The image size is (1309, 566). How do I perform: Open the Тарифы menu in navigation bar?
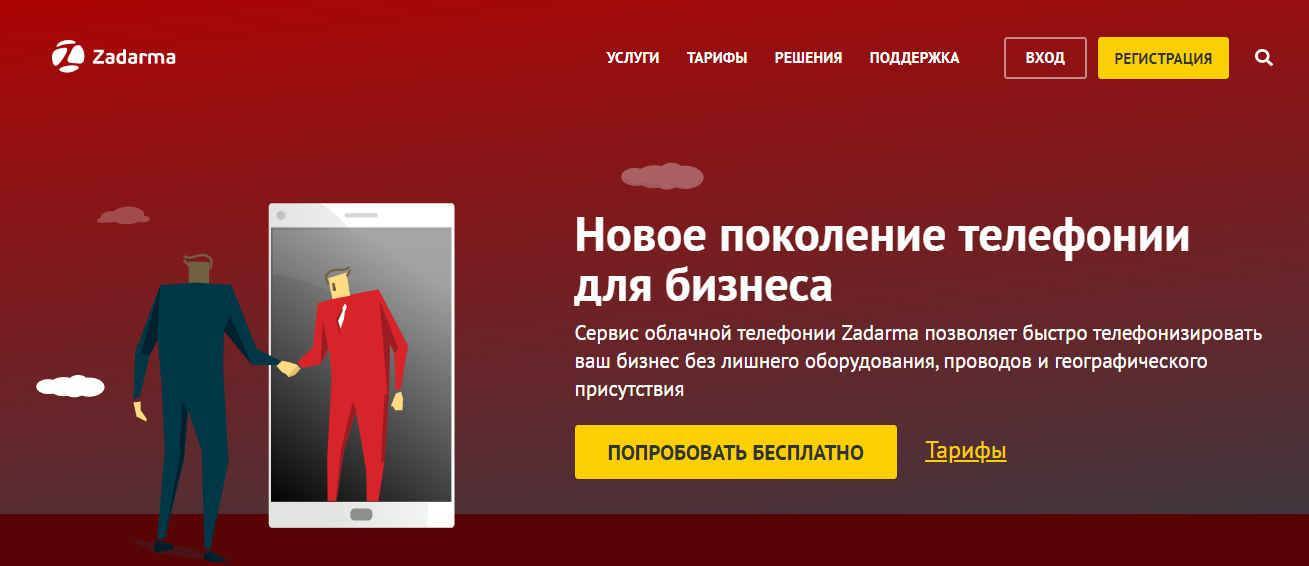[x=717, y=58]
